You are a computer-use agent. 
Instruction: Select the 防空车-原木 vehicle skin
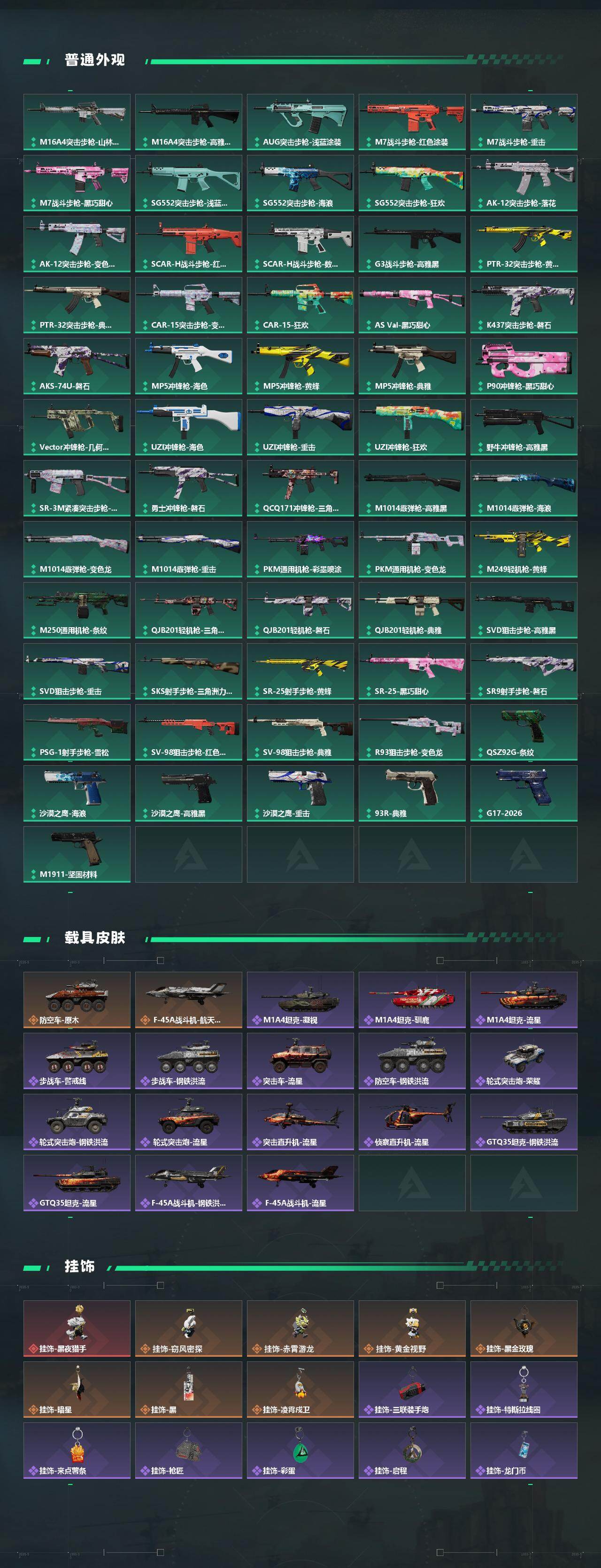coord(77,1000)
